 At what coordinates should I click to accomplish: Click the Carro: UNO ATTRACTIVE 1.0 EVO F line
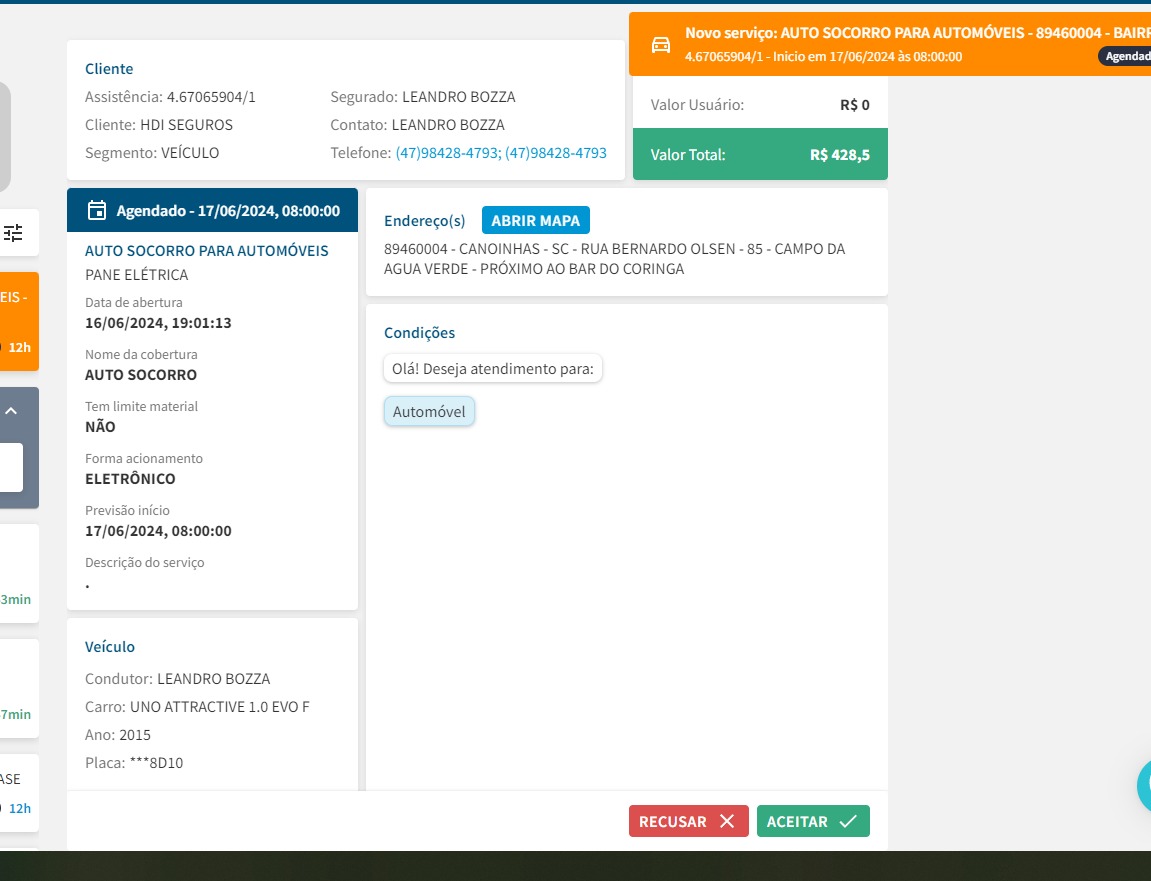[197, 706]
